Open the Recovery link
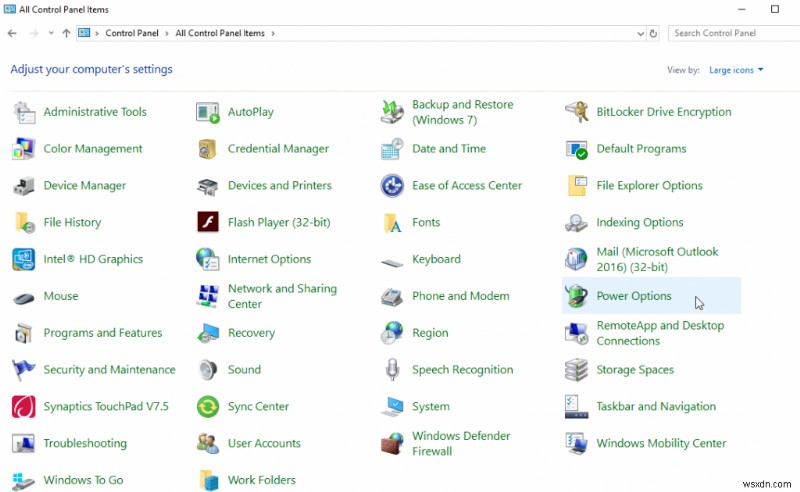The width and height of the screenshot is (800, 492). pyautogui.click(x=251, y=333)
